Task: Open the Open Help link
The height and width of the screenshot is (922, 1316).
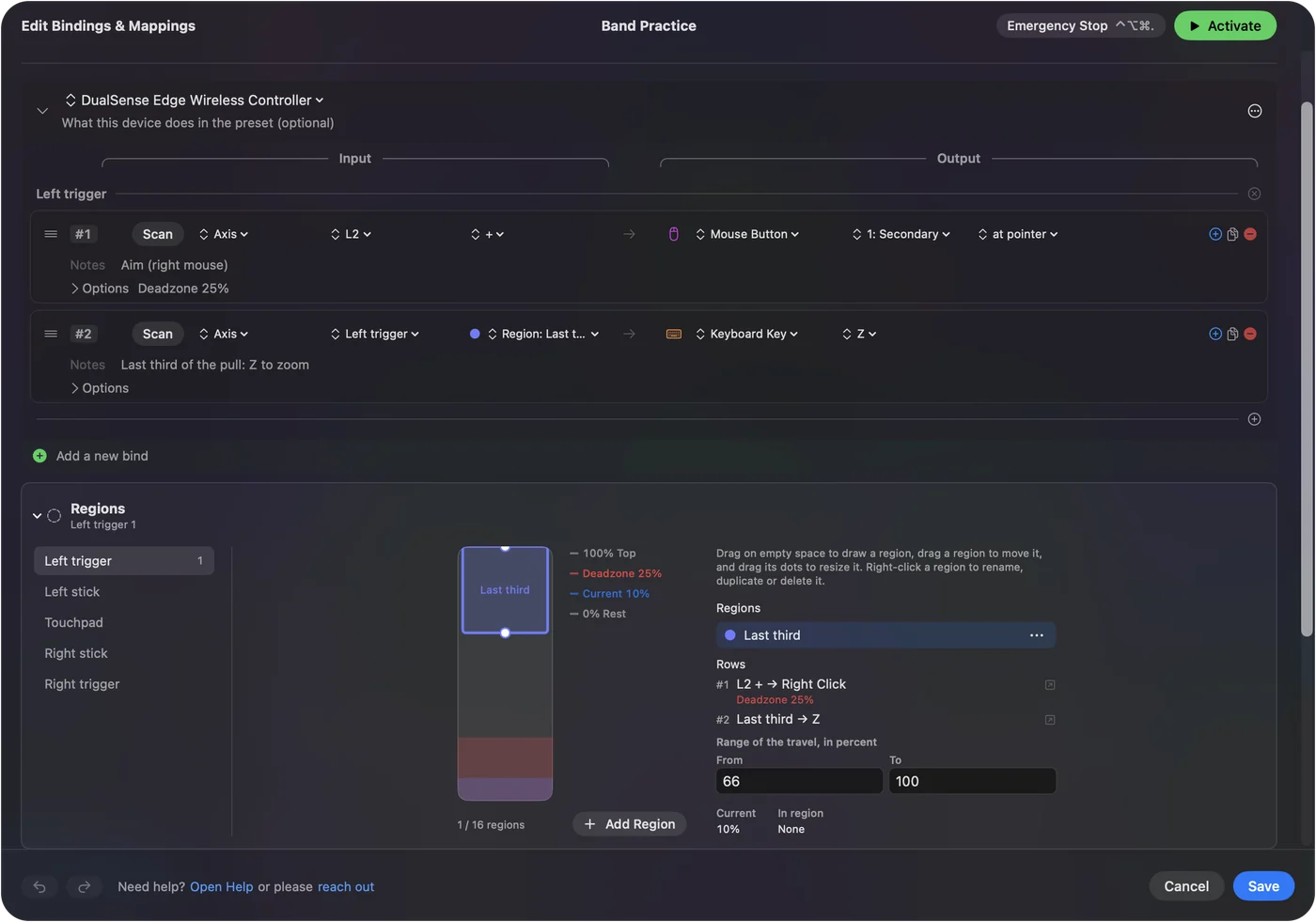Action: point(222,887)
